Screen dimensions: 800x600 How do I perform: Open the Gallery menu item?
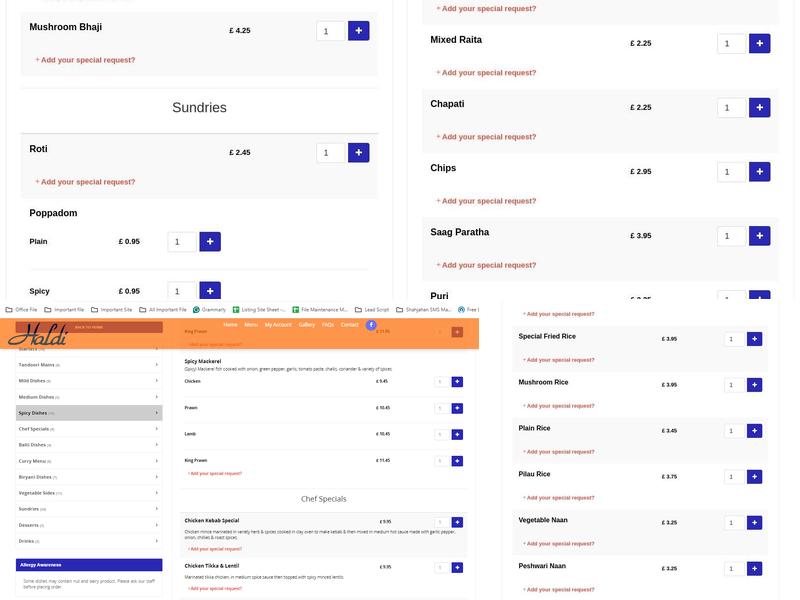point(306,325)
